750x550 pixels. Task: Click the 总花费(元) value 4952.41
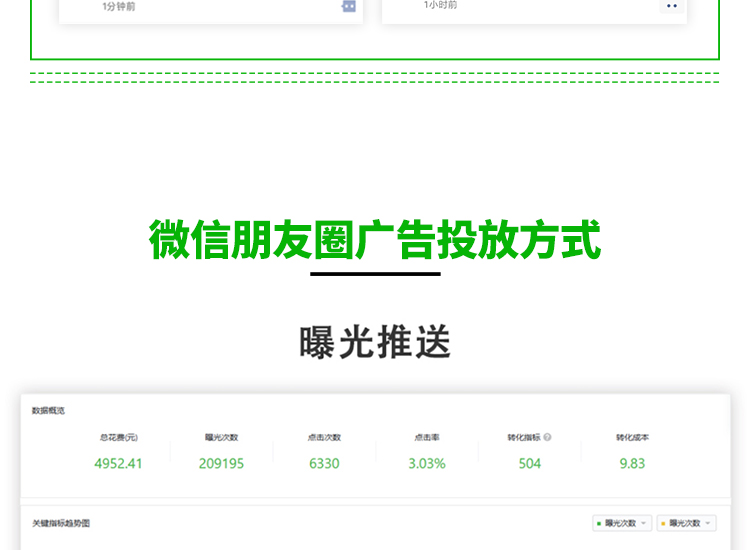click(118, 463)
